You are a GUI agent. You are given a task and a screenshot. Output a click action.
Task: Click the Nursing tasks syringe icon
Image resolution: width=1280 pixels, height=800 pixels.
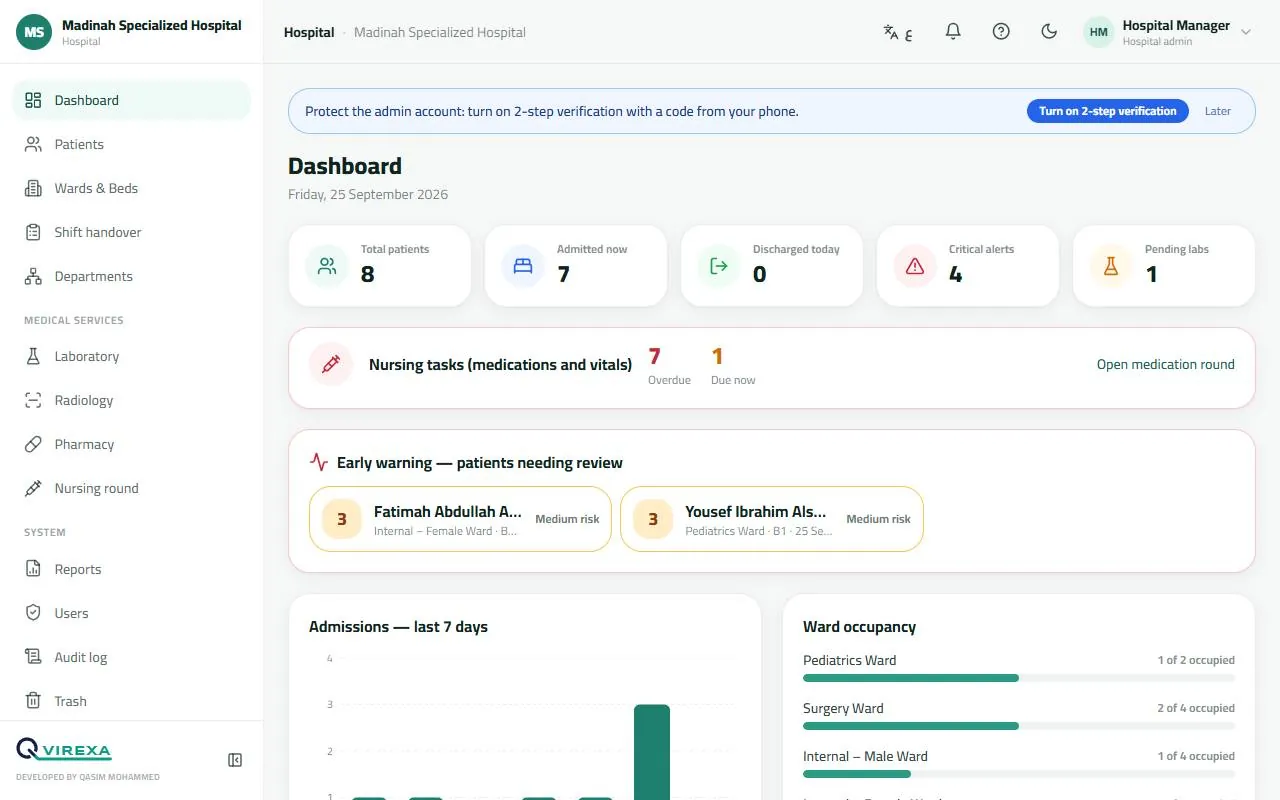pyautogui.click(x=331, y=365)
